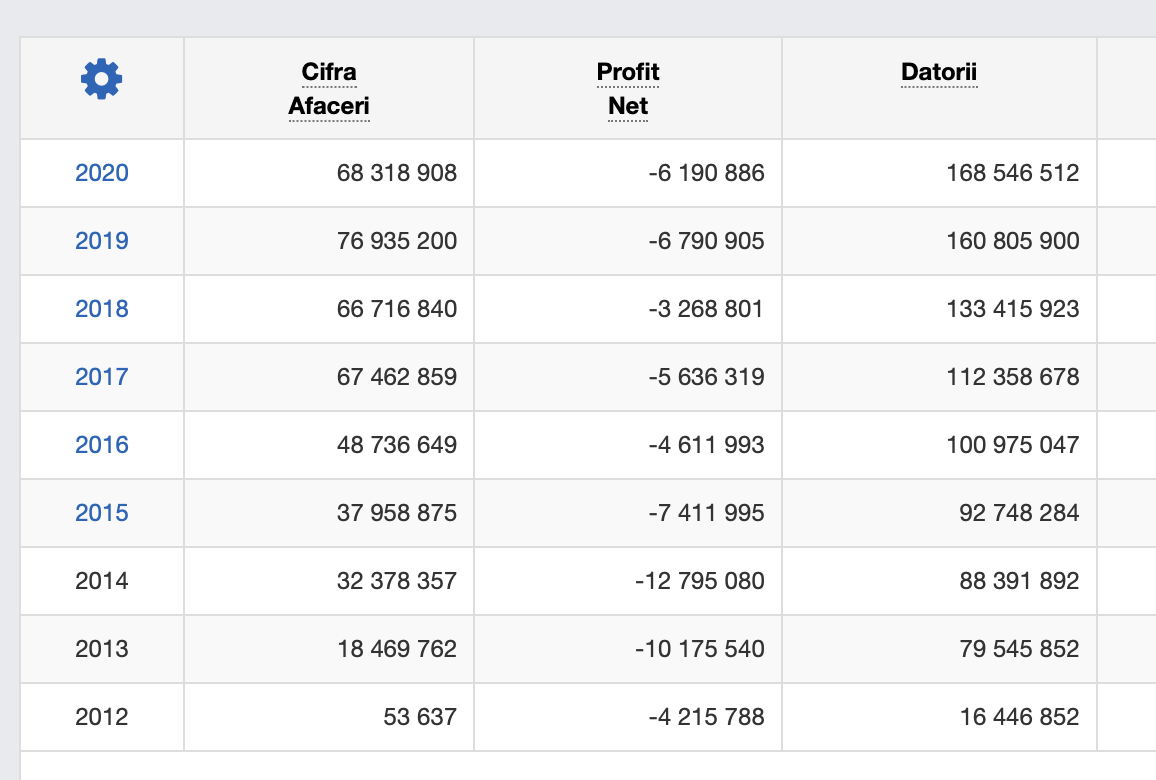Click debt value 79 545 852
This screenshot has width=1156, height=780.
1019,649
